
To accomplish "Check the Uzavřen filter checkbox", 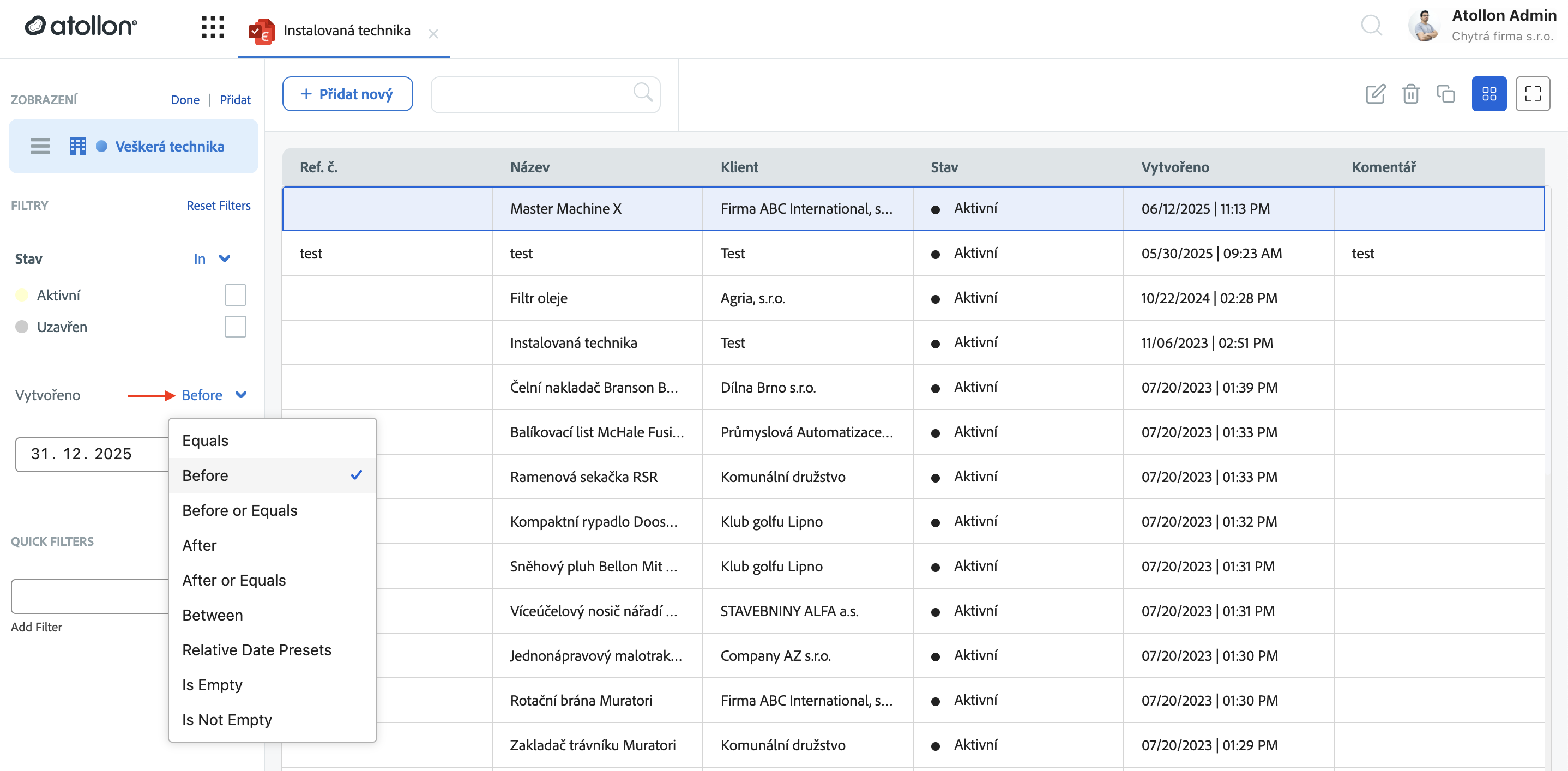I will [x=235, y=327].
